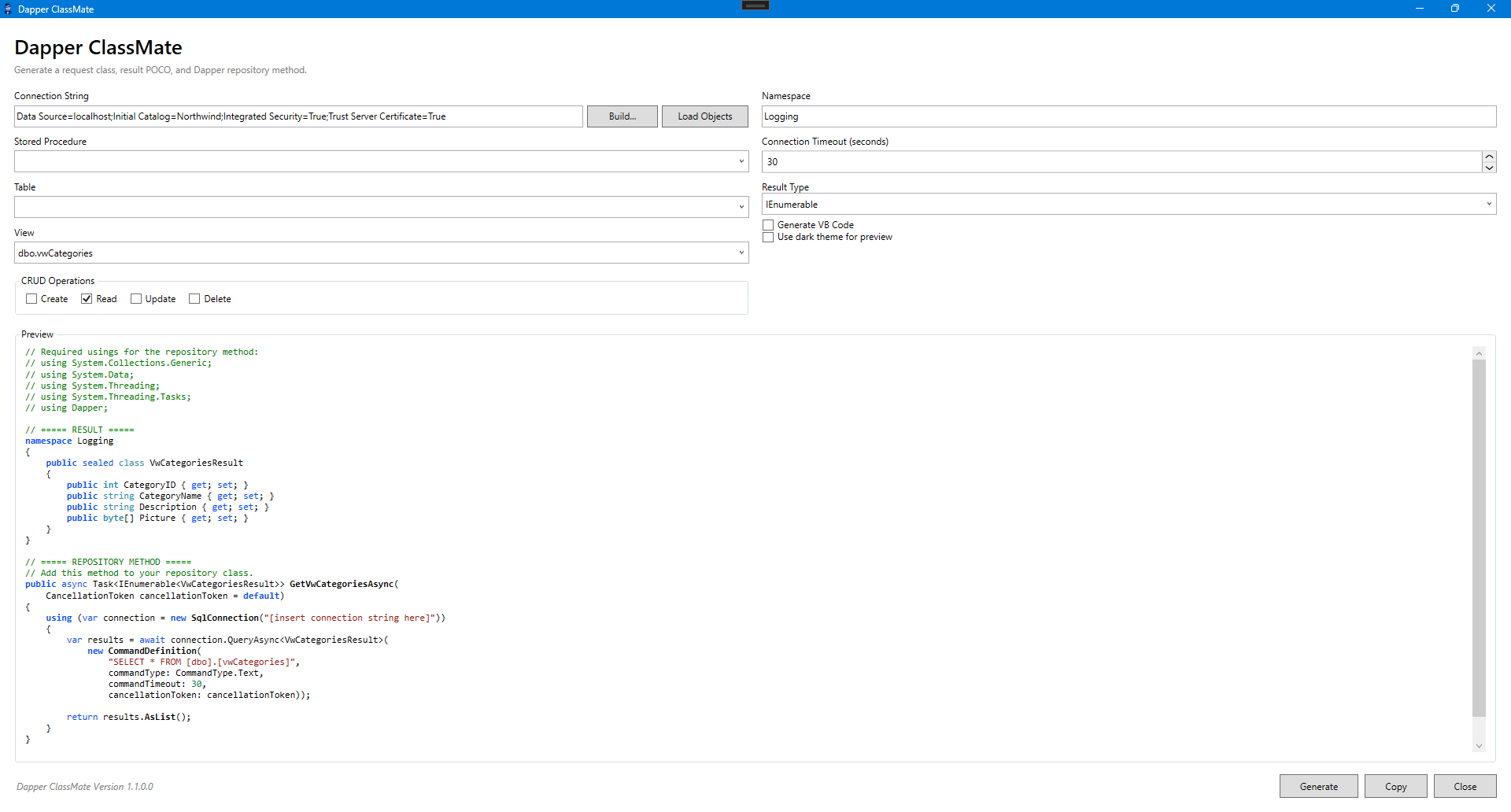Click preview scrollbar down arrow
This screenshot has width=1511, height=812.
tap(1479, 746)
